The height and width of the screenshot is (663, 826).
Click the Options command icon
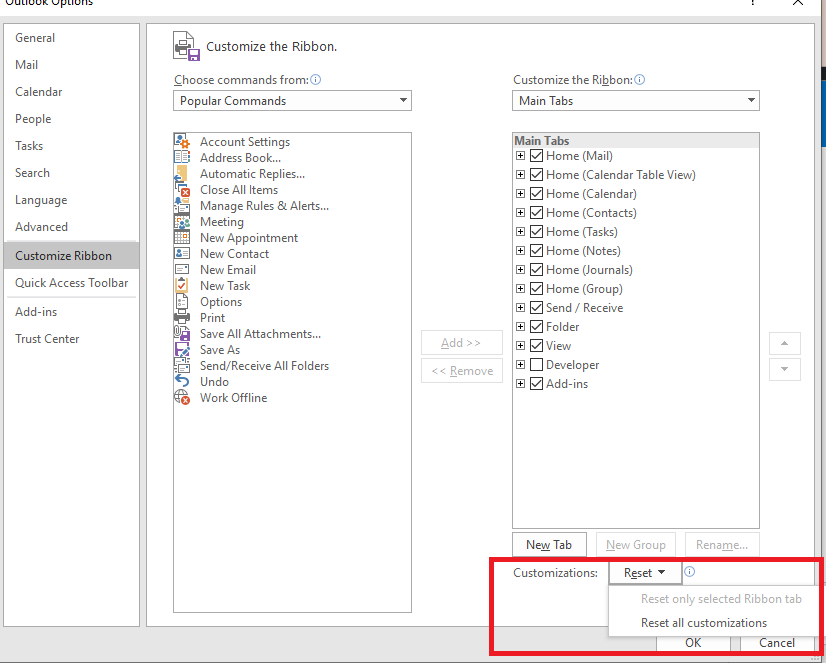[182, 302]
